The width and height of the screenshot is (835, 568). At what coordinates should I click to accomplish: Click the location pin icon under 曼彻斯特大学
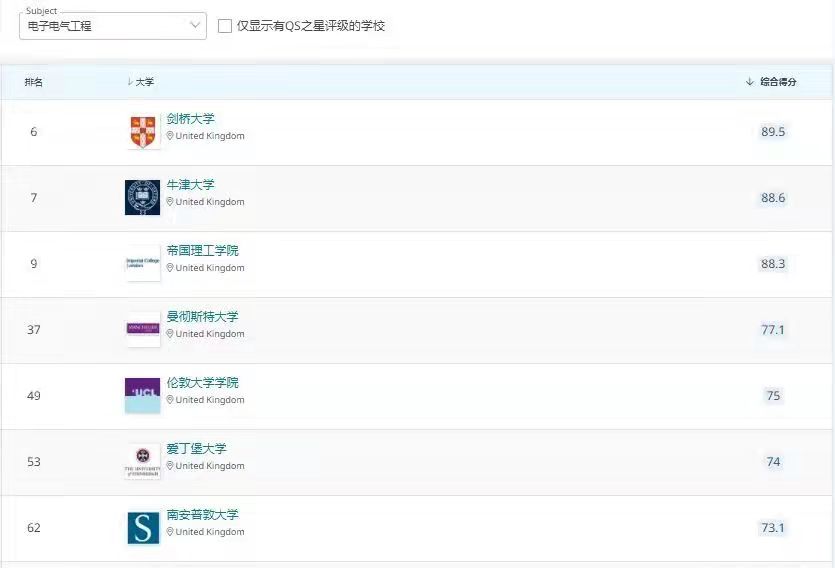pyautogui.click(x=170, y=334)
